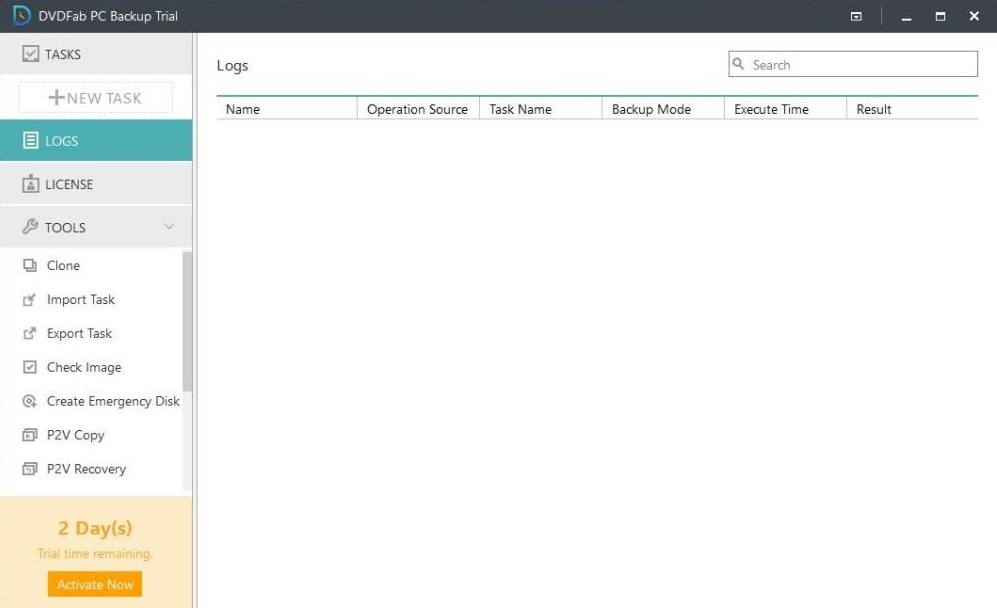The width and height of the screenshot is (997, 608).
Task: Collapse the Tools section chevron
Action: click(x=169, y=226)
